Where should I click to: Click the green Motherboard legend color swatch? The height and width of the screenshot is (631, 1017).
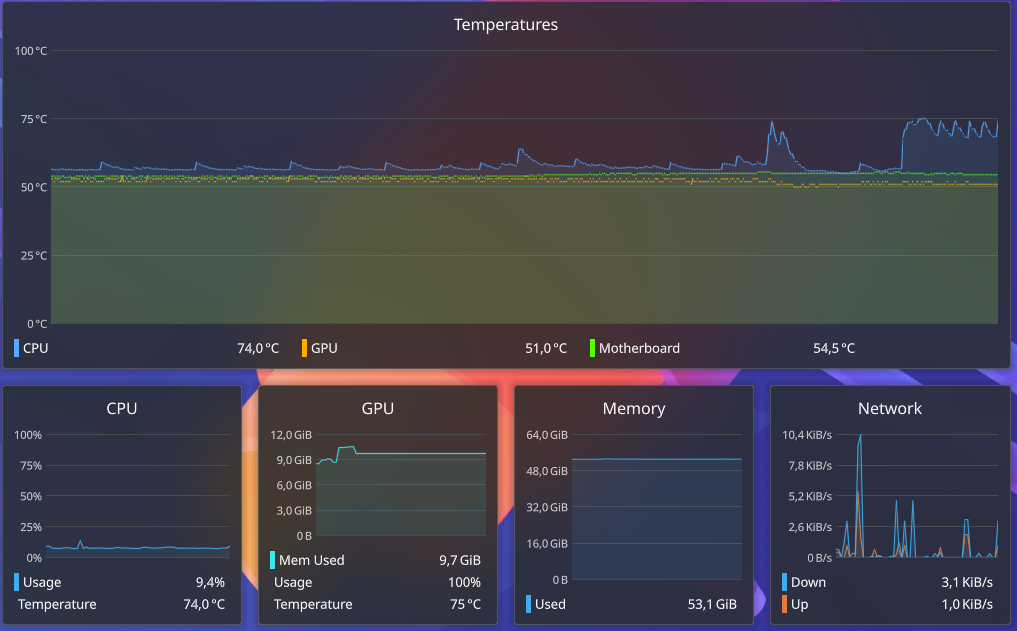coord(592,348)
